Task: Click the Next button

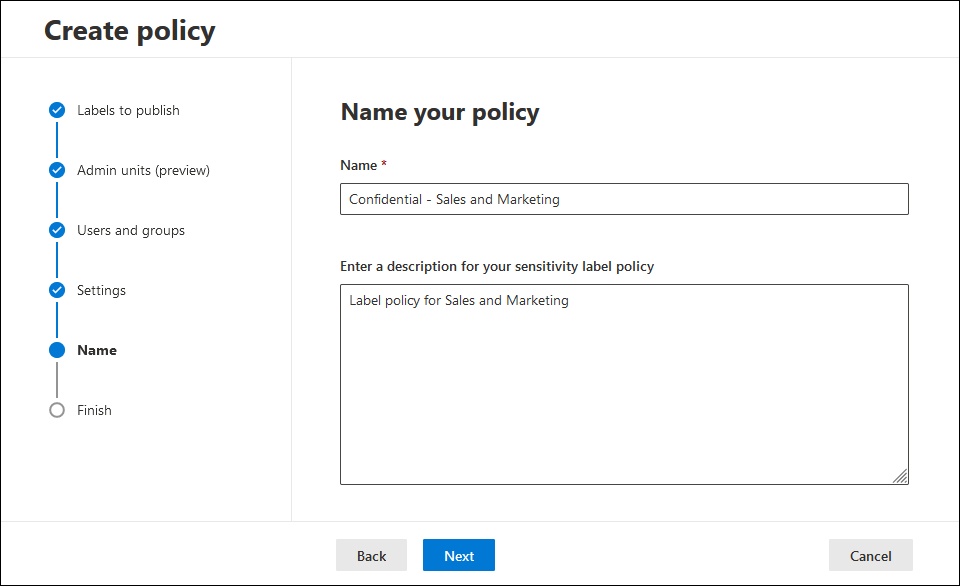Action: click(459, 555)
